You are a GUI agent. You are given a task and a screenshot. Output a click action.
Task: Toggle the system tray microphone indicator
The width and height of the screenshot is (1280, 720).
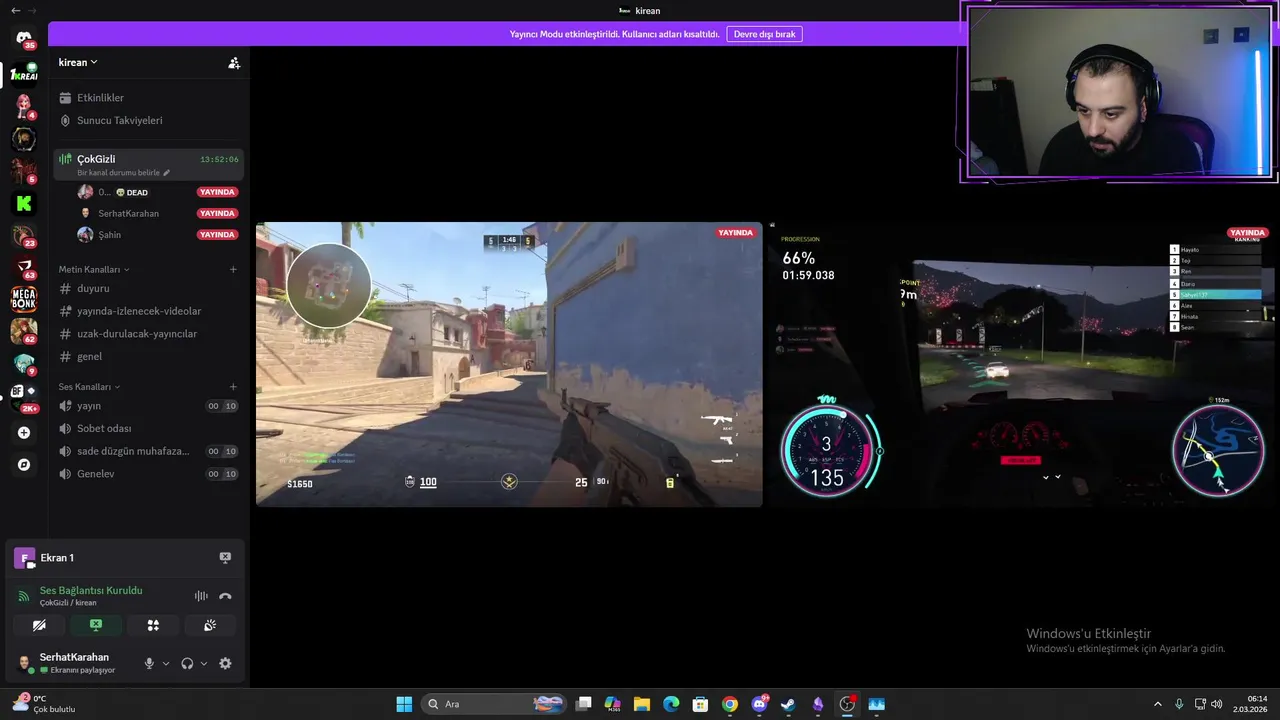[1179, 704]
